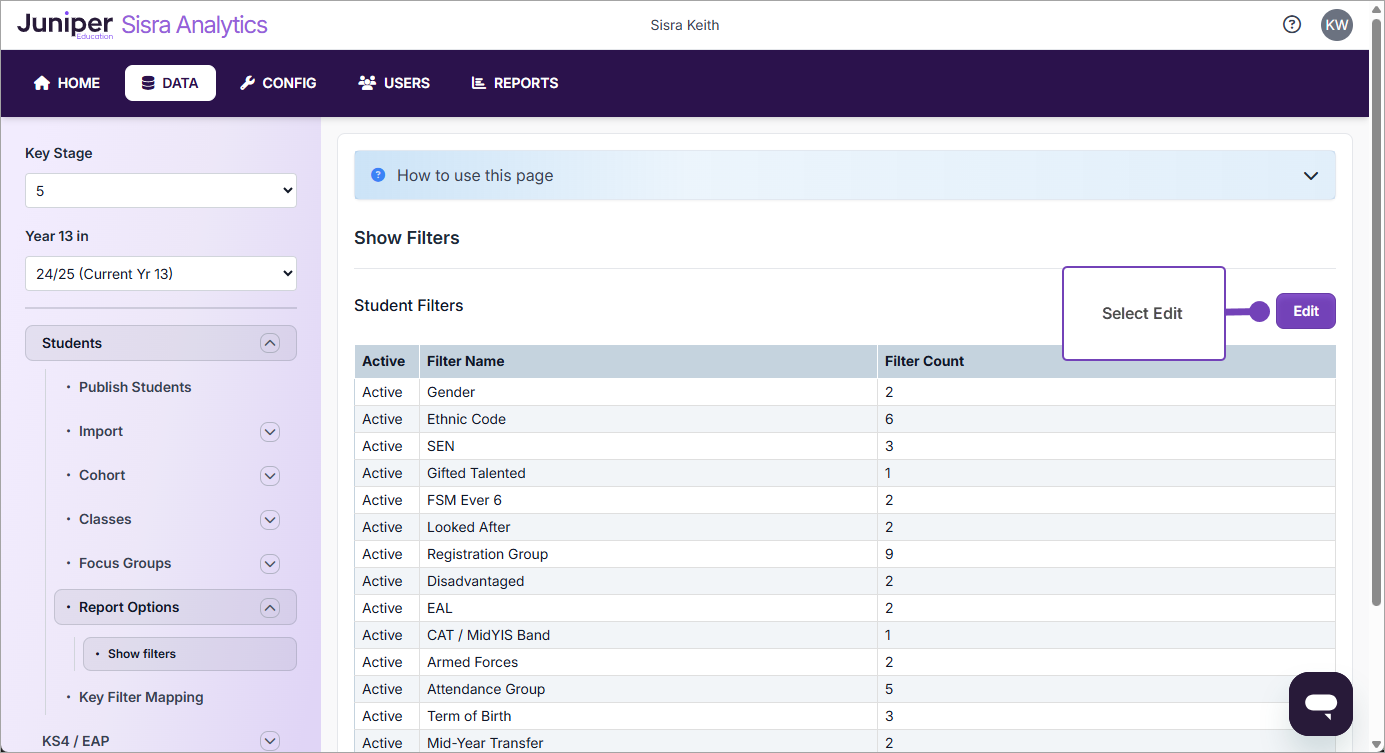Open the chat bubble widget
Screen dimensions: 1385x753
tap(1320, 703)
